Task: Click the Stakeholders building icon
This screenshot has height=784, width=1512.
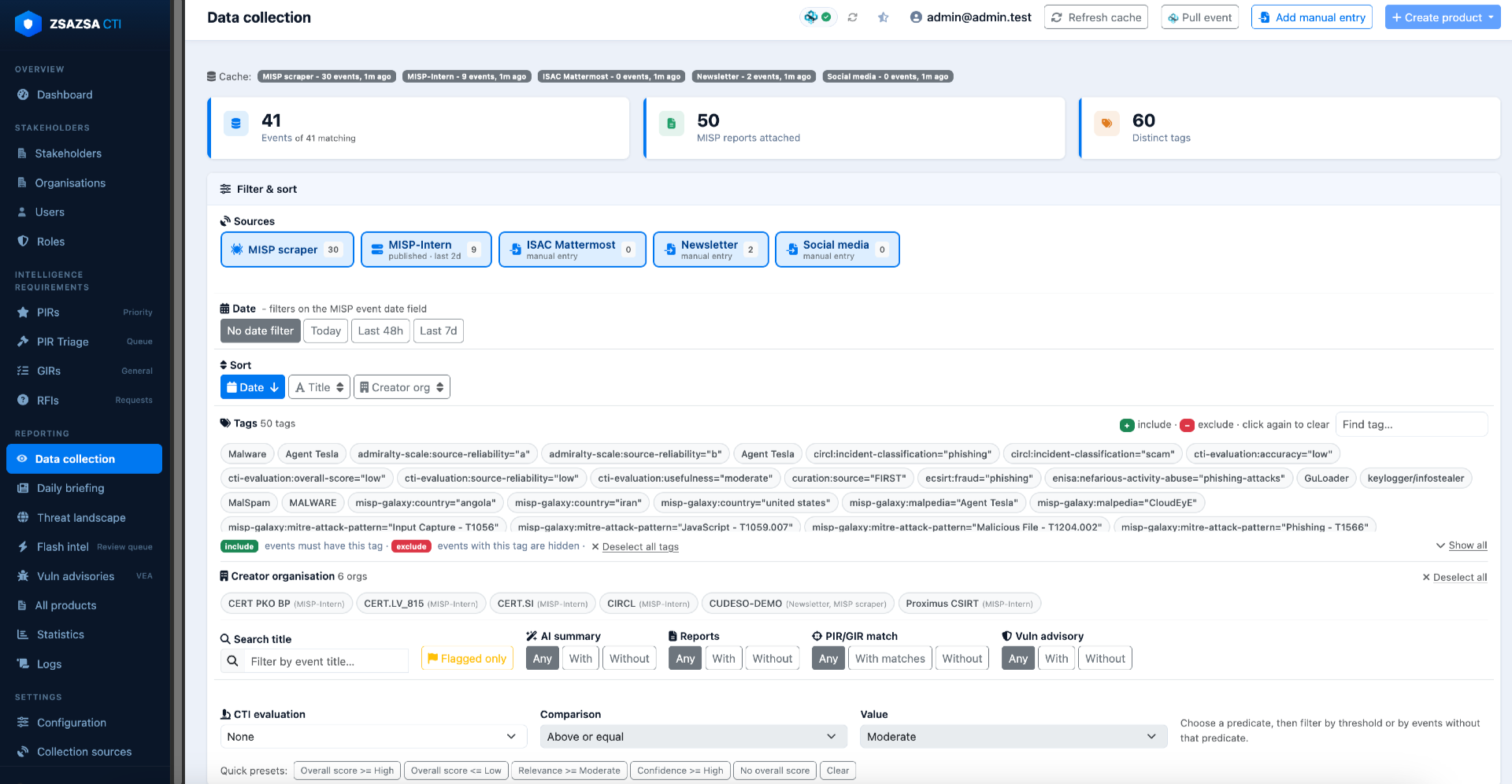Action: click(x=22, y=153)
